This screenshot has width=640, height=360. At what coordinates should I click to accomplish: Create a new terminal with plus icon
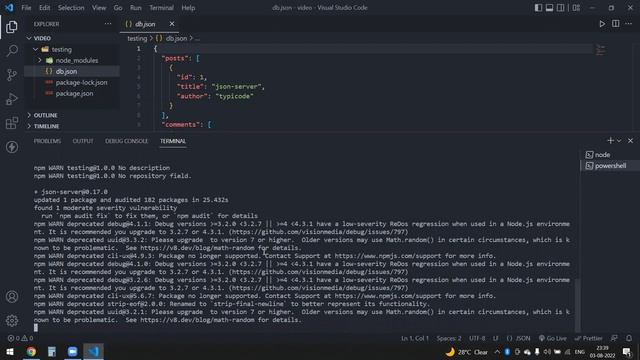[610, 140]
